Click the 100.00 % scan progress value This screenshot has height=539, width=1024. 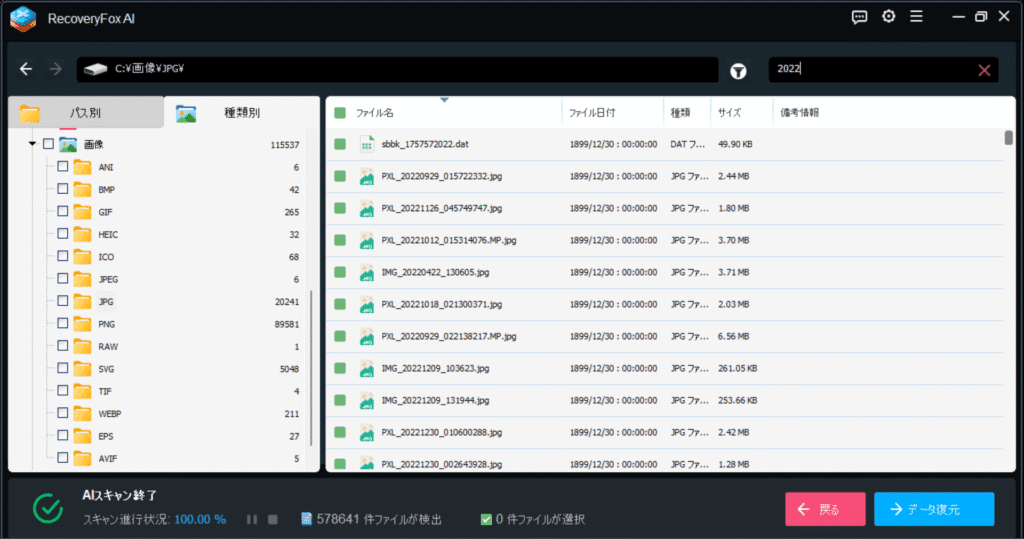(200, 519)
